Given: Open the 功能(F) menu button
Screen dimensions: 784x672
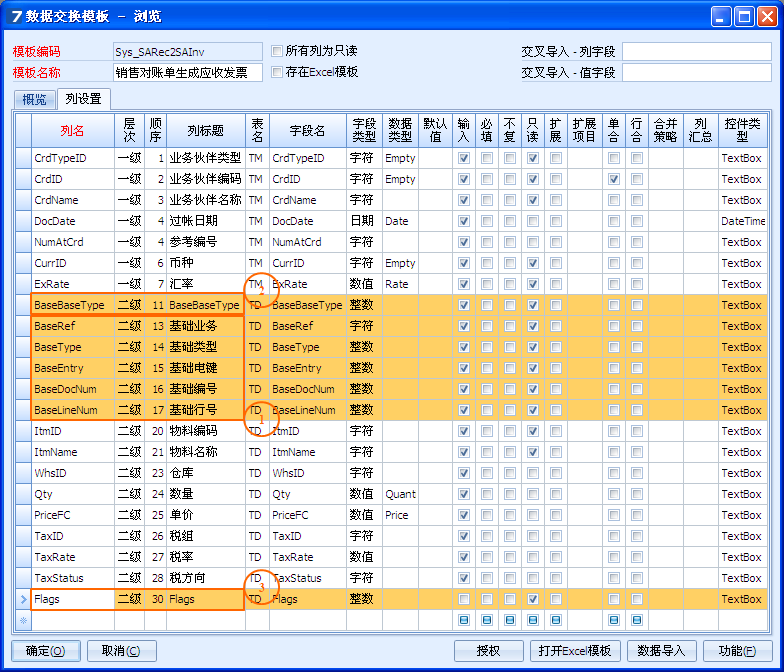Looking at the screenshot, I should (x=738, y=650).
